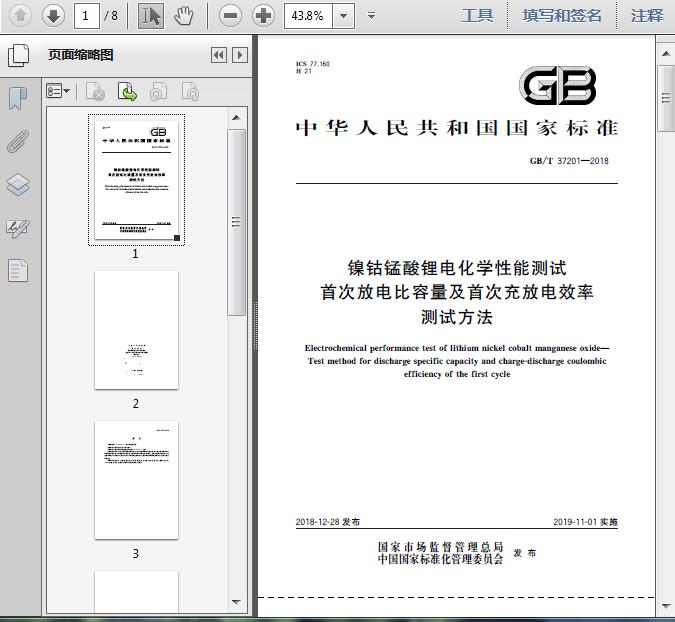Open the layers sidebar panel
675x622 pixels.
point(18,185)
